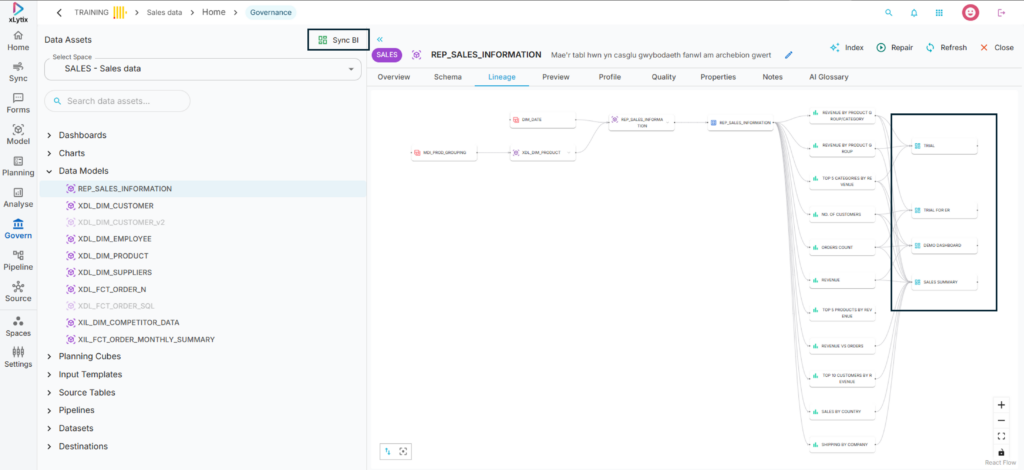Toggle lineage layout direction button

coord(388,452)
